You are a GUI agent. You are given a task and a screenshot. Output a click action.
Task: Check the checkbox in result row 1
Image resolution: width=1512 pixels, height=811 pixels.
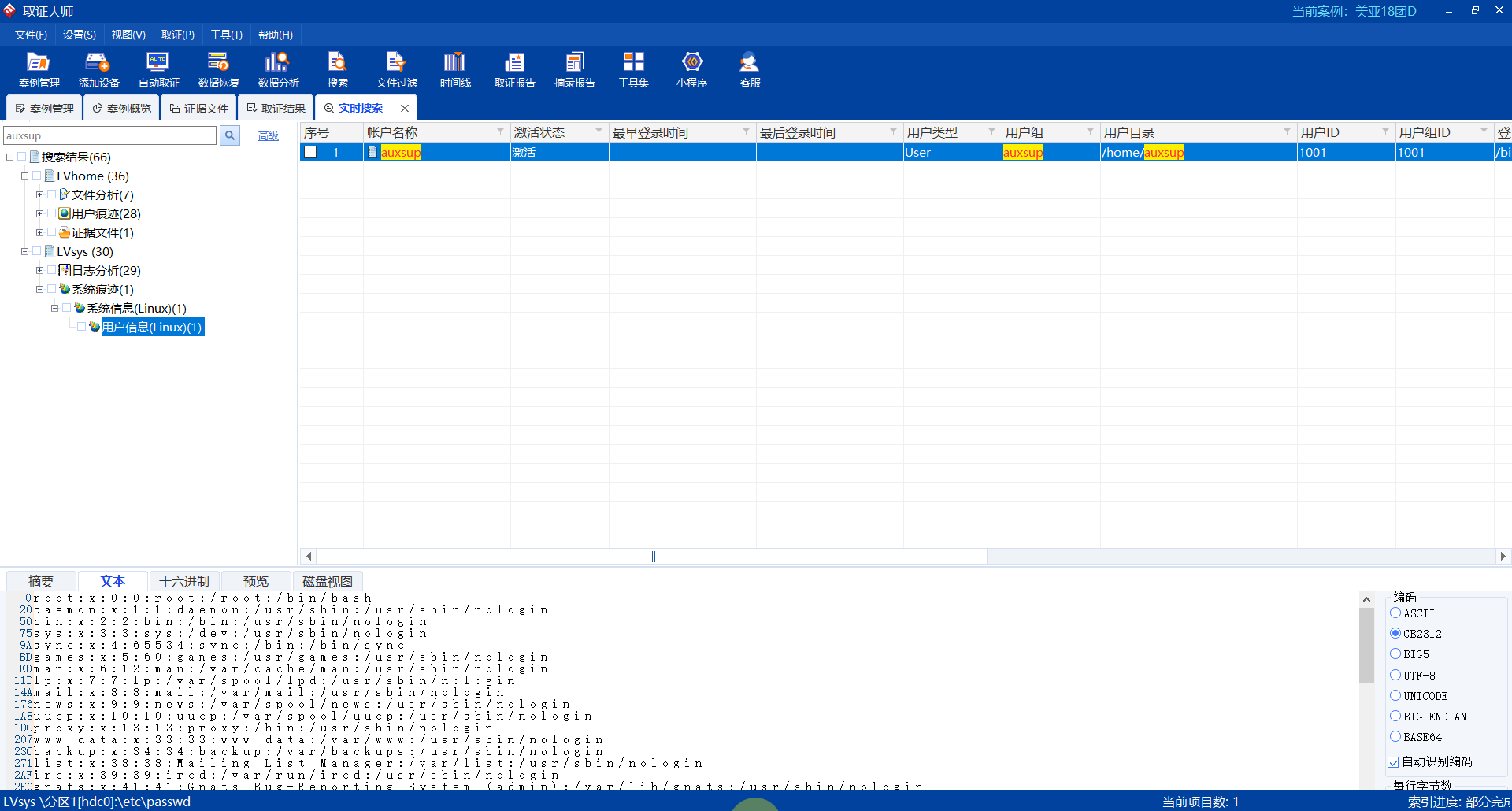point(310,152)
